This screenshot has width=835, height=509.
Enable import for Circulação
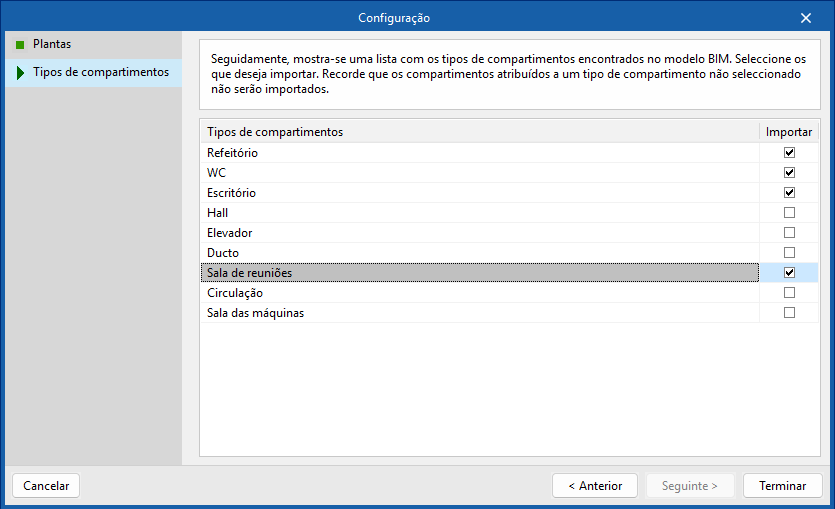click(x=789, y=293)
